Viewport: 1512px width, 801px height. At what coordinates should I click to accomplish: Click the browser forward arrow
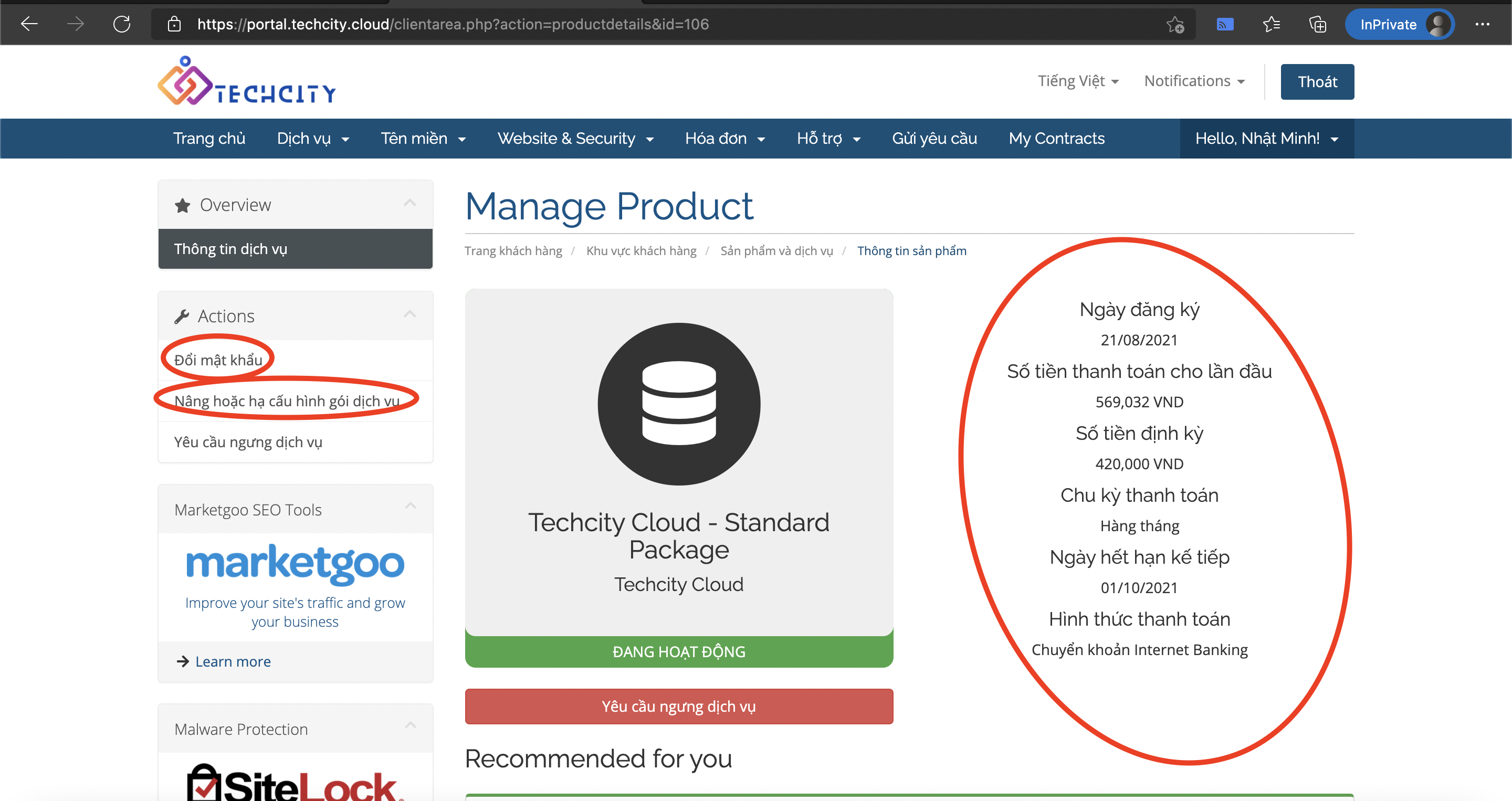click(x=75, y=24)
